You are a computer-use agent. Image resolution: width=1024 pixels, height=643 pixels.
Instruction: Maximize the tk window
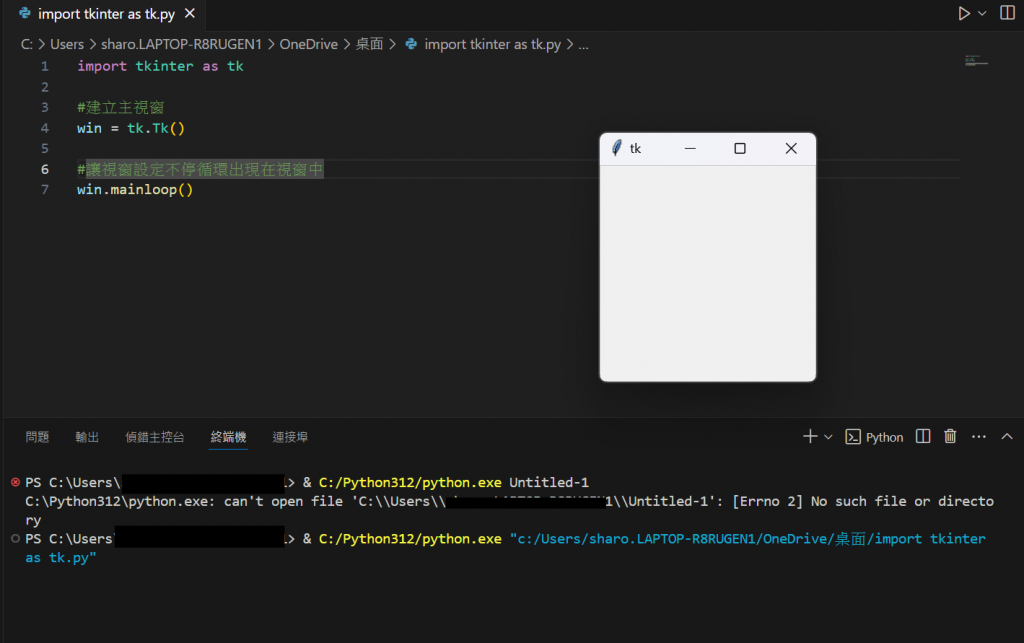[x=740, y=149]
